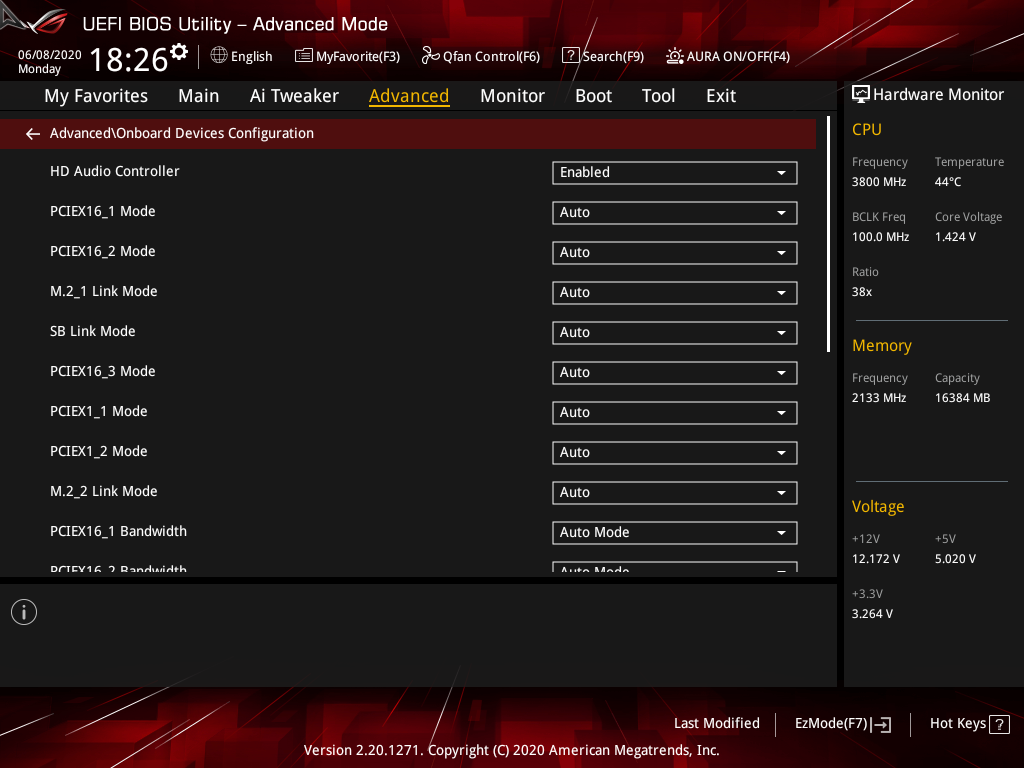Screen dimensions: 1024x768
Task: Click the globe language icon
Action: pyautogui.click(x=219, y=56)
